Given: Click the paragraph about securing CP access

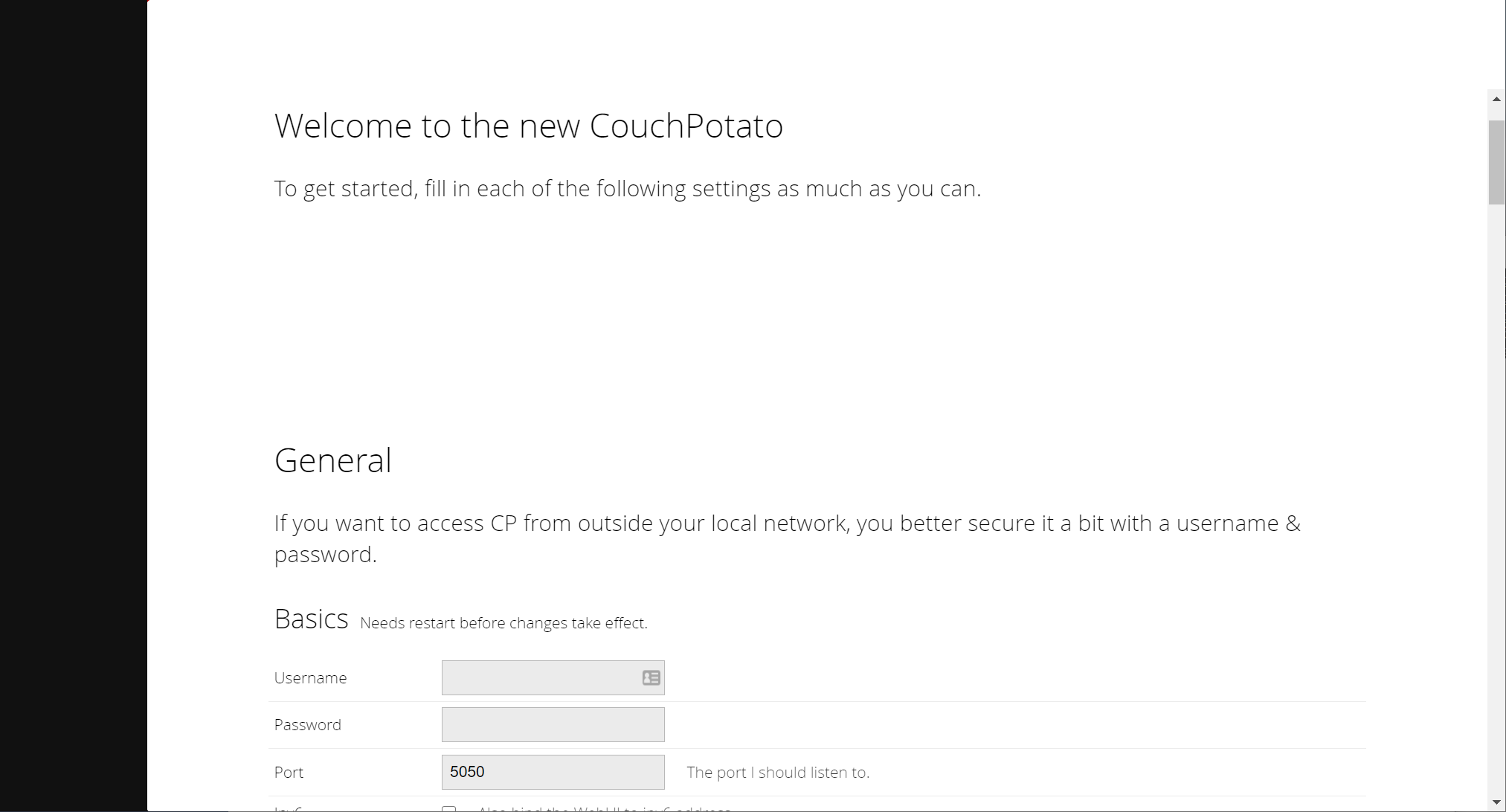Looking at the screenshot, I should pos(788,538).
